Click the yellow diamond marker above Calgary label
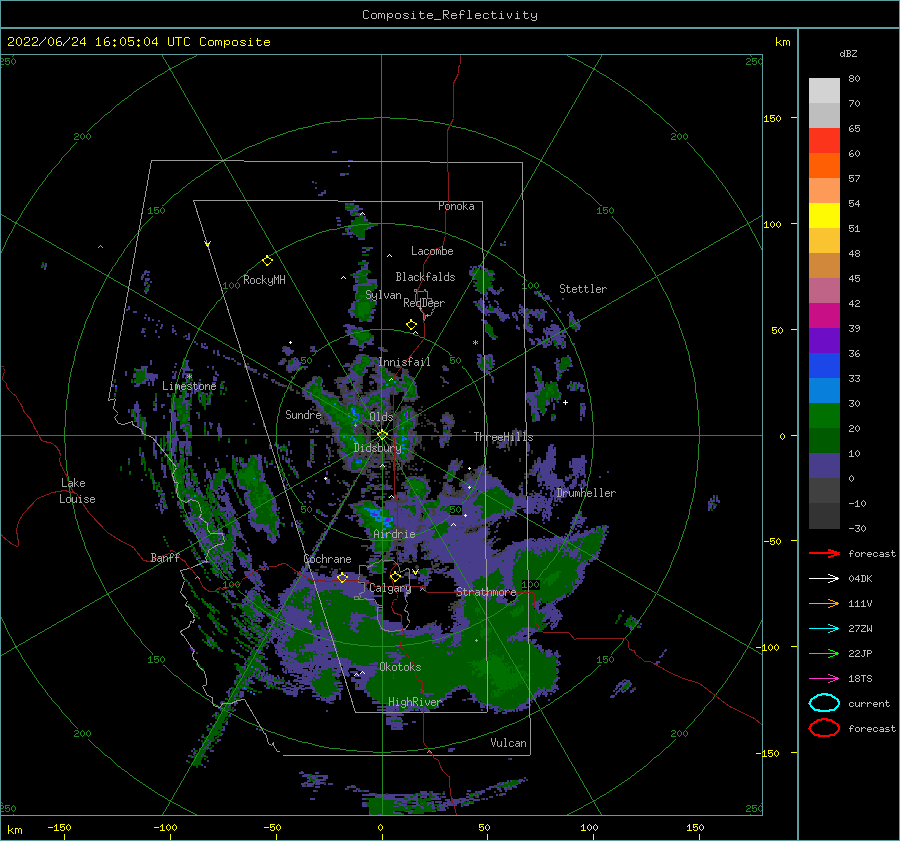This screenshot has width=900, height=841. (x=395, y=576)
